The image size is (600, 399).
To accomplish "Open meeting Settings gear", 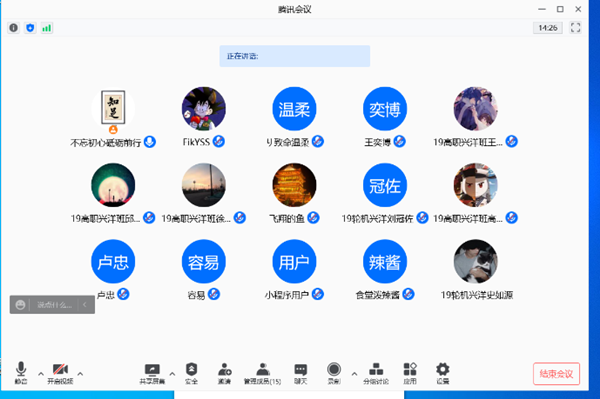I will click(443, 373).
